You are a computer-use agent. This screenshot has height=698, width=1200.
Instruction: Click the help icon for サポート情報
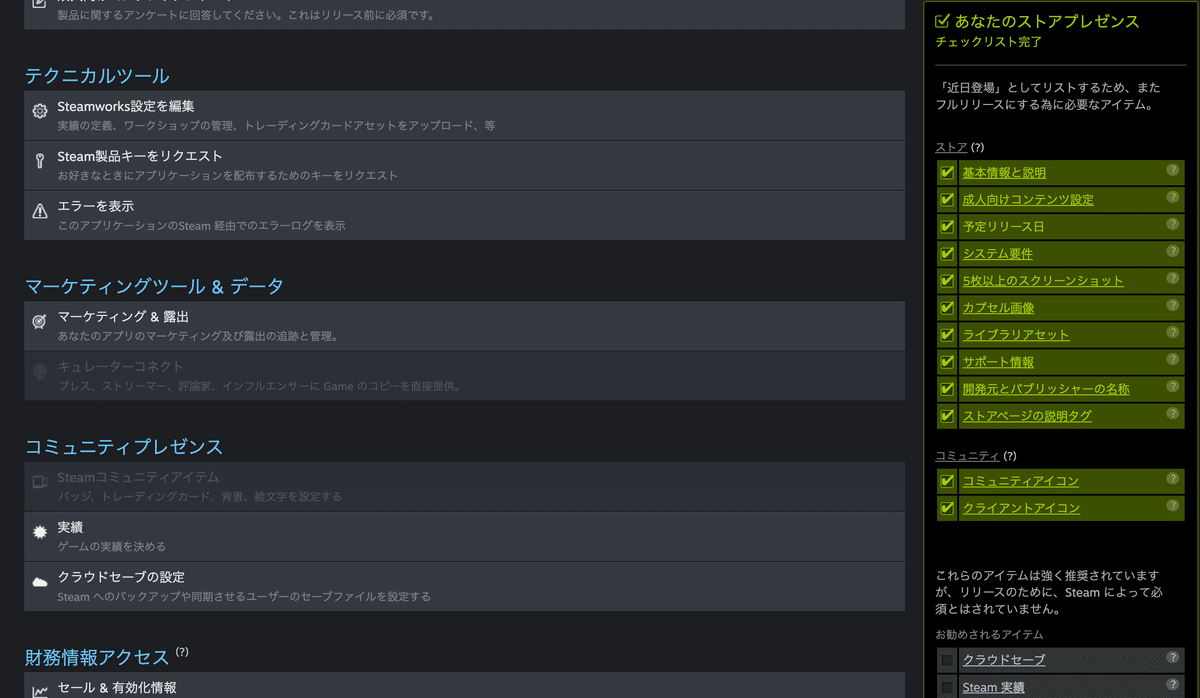click(x=1172, y=359)
